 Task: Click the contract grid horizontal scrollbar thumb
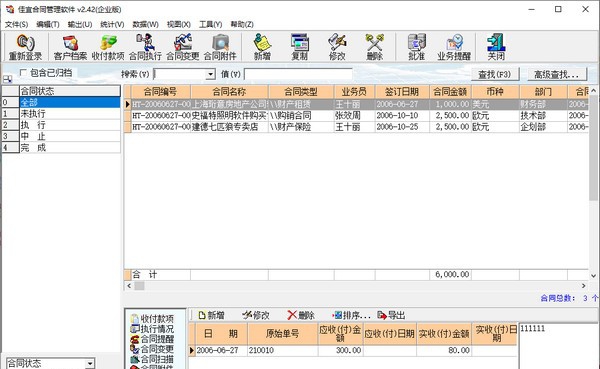tap(139, 286)
